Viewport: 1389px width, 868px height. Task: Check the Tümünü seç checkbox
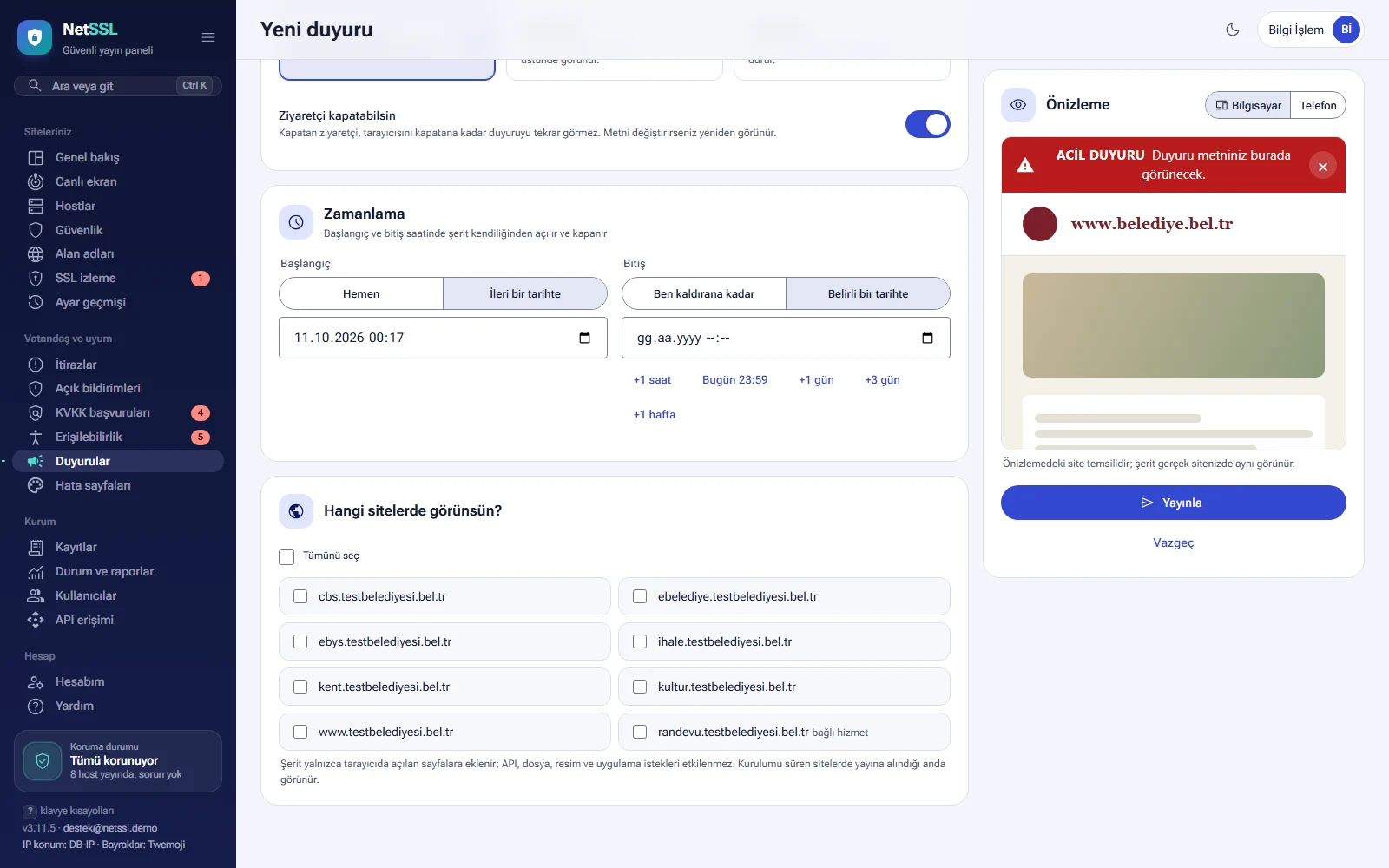286,556
